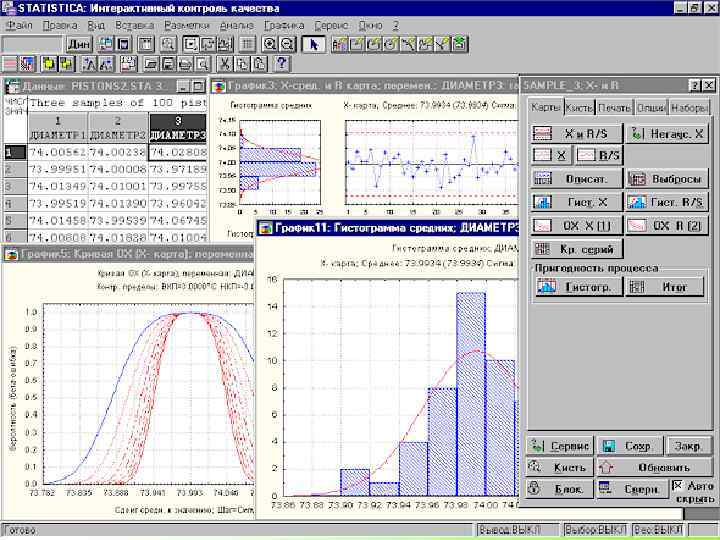
Task: Activate the График3 window title bar
Action: [365, 85]
